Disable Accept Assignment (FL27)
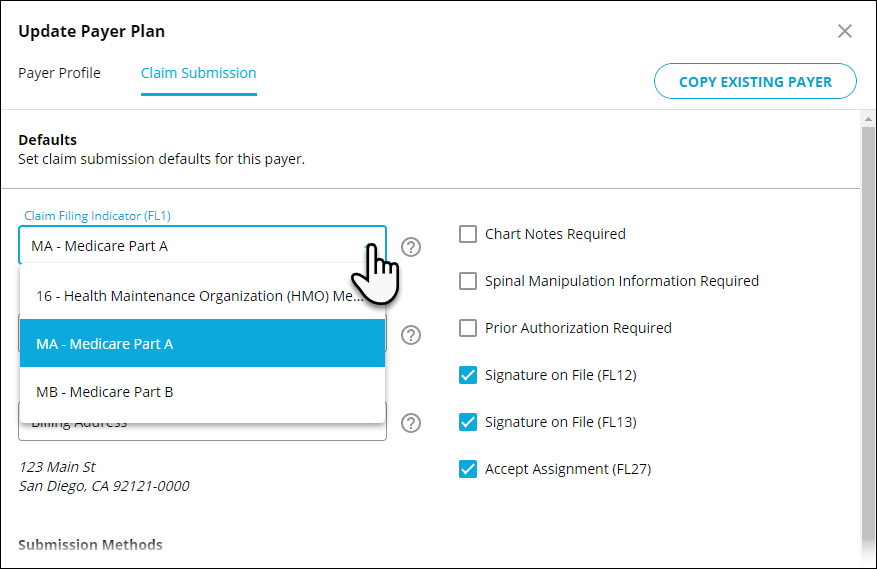This screenshot has height=569, width=877. coord(468,469)
